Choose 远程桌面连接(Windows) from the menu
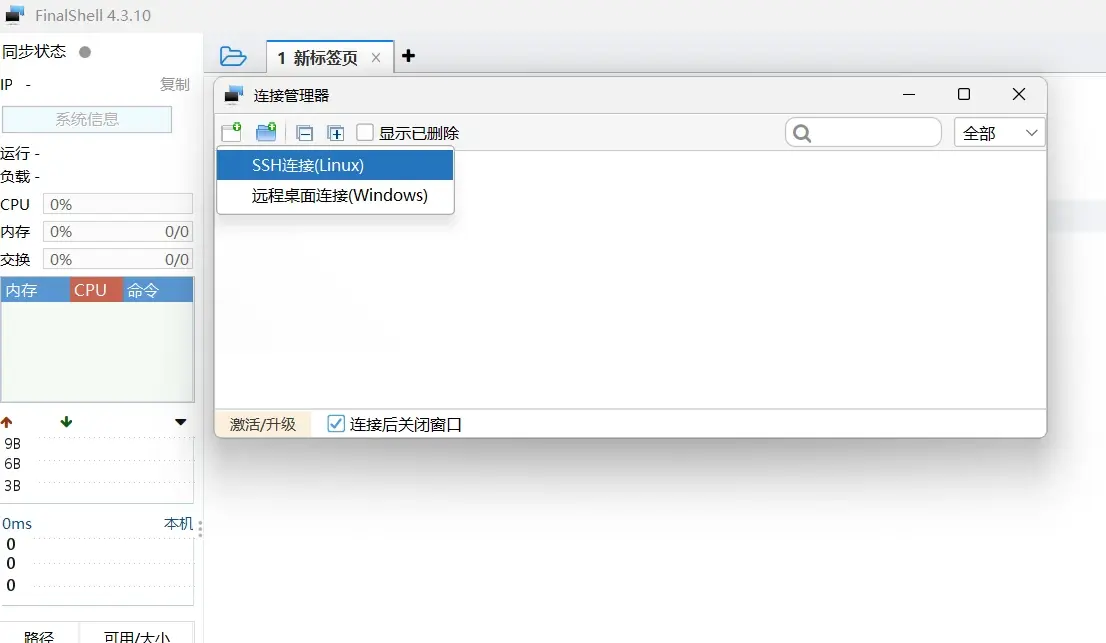 (x=335, y=195)
